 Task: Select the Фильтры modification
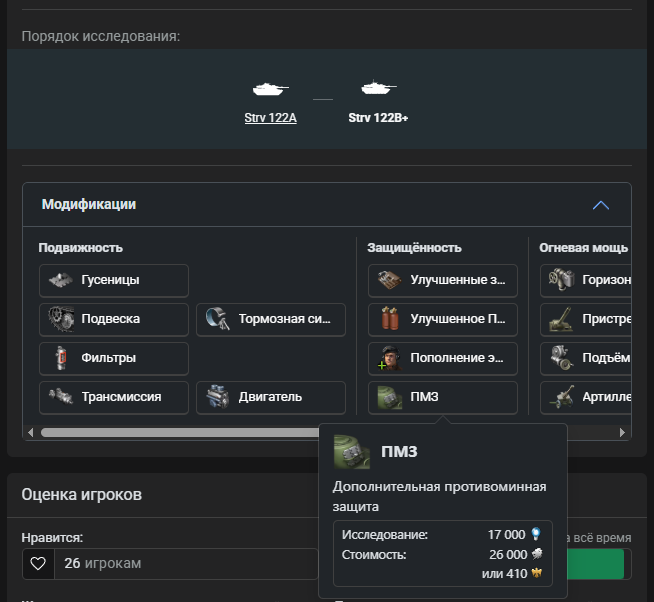pyautogui.click(x=114, y=358)
